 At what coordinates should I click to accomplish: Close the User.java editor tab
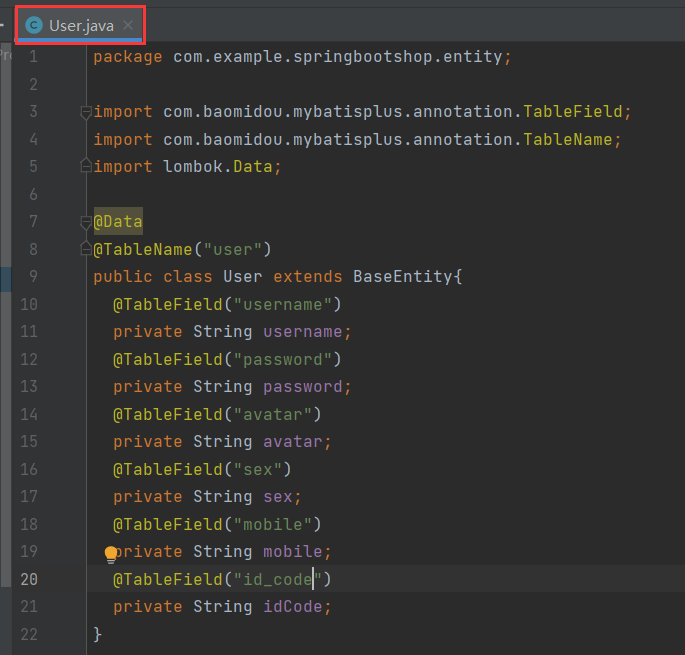[x=128, y=25]
